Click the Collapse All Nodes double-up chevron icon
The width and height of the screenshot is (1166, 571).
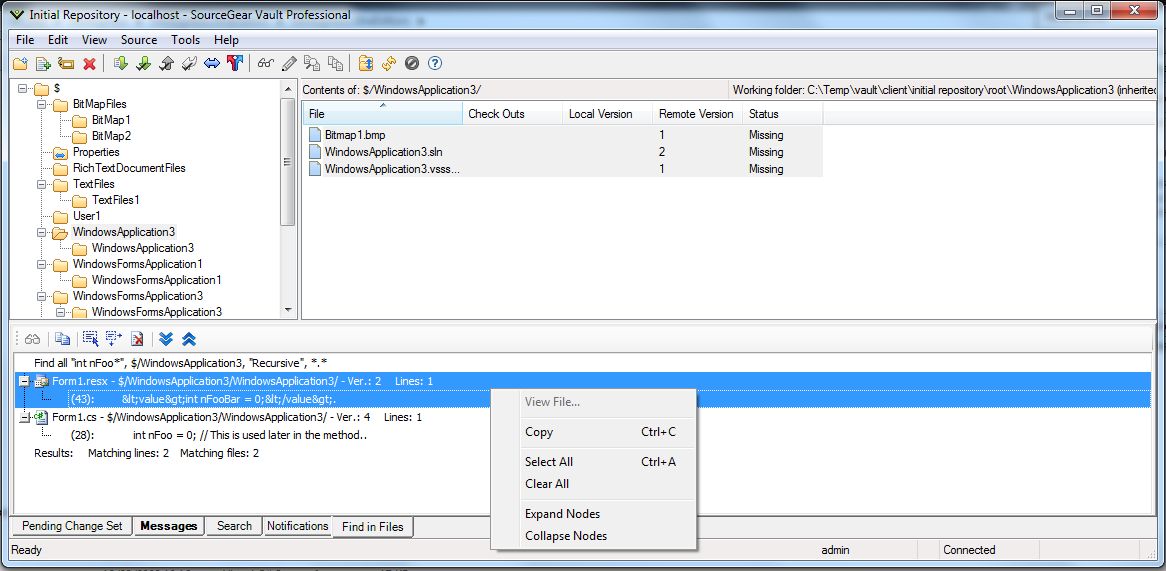pos(188,339)
